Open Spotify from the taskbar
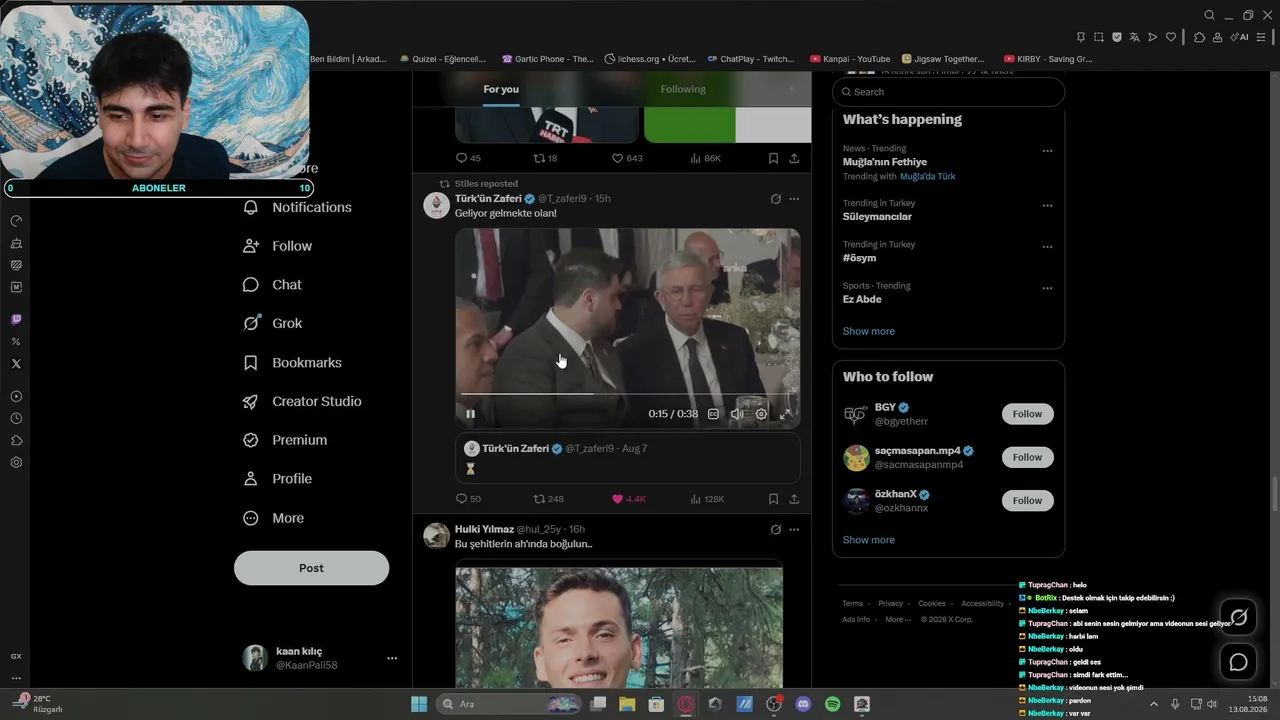 point(832,704)
